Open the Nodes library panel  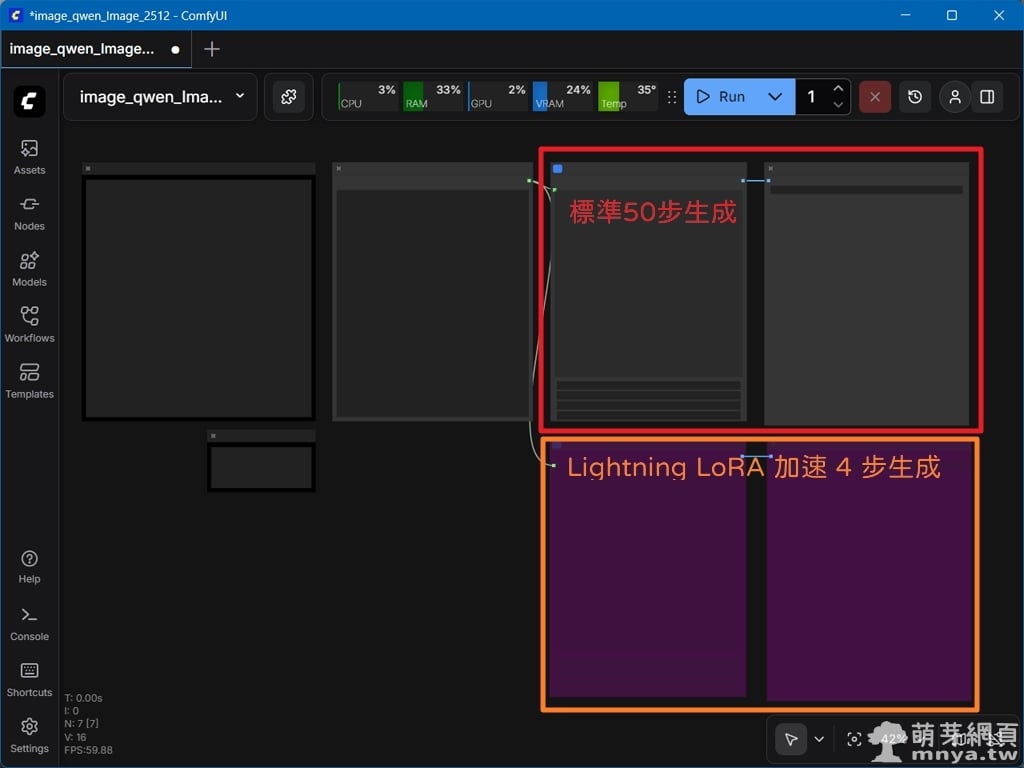coord(29,213)
